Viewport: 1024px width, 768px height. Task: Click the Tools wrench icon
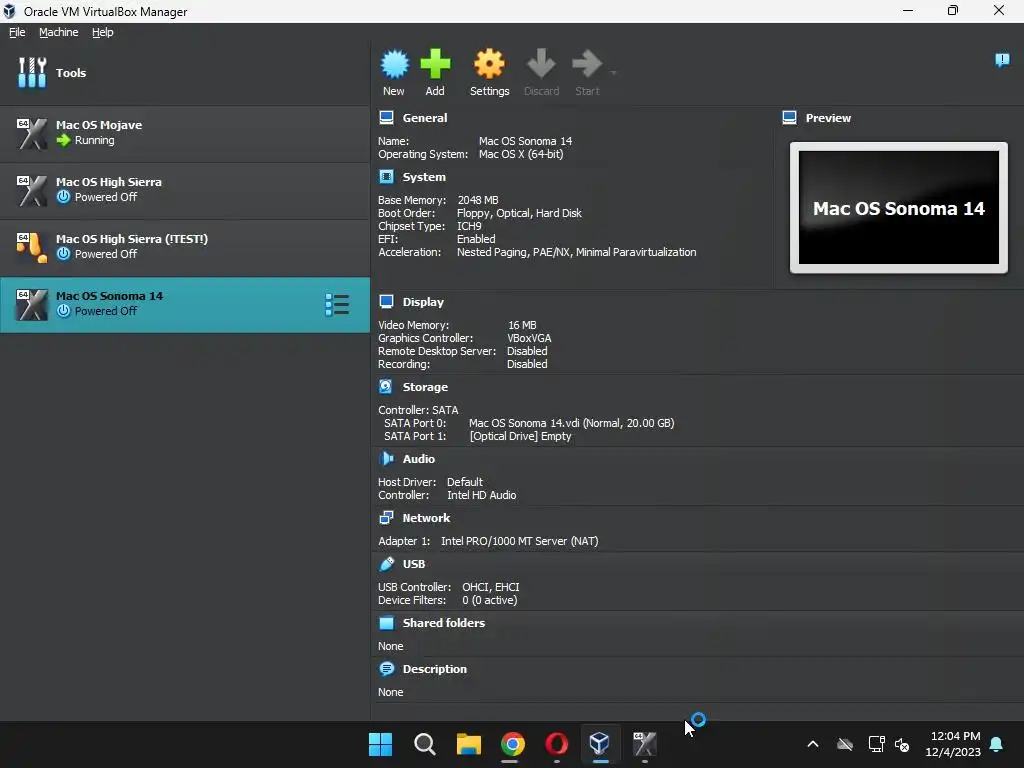point(32,72)
